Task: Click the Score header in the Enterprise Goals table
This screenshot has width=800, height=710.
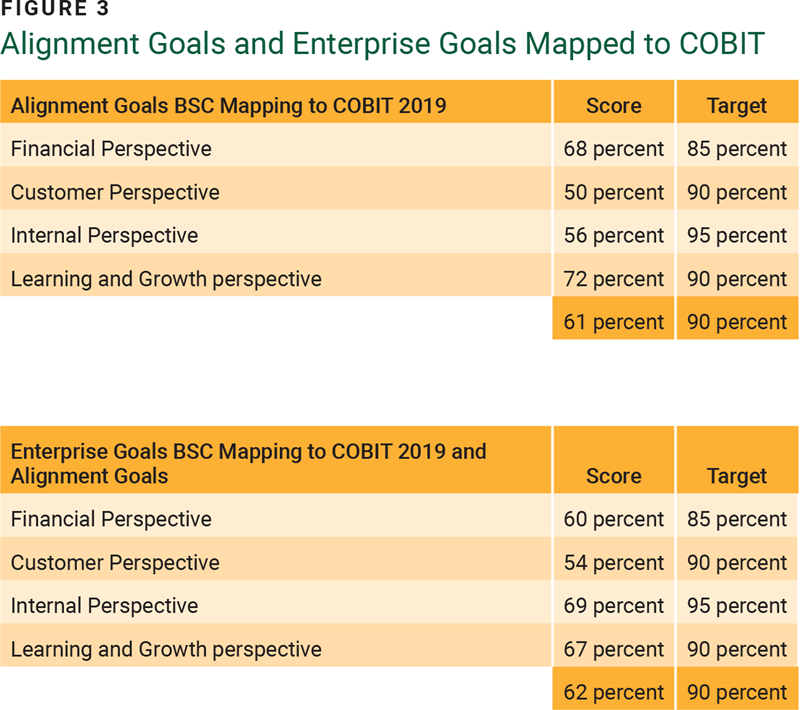Action: coord(613,476)
